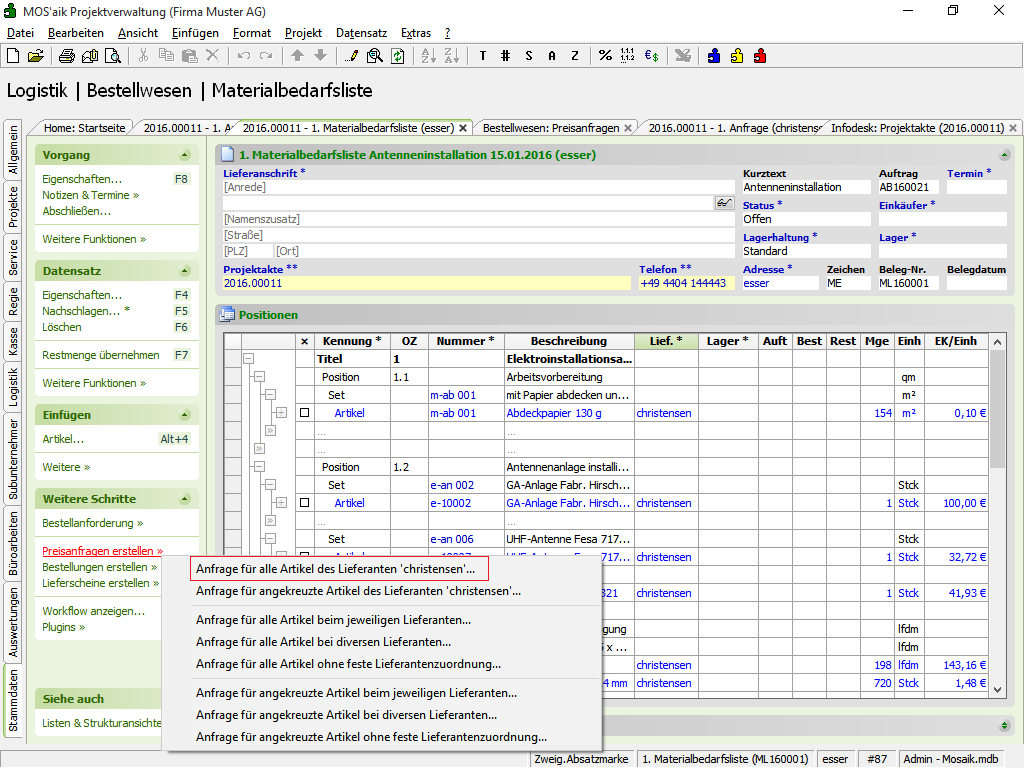Tick the checkbox for article e-10002
The height and width of the screenshot is (768, 1024).
(305, 503)
